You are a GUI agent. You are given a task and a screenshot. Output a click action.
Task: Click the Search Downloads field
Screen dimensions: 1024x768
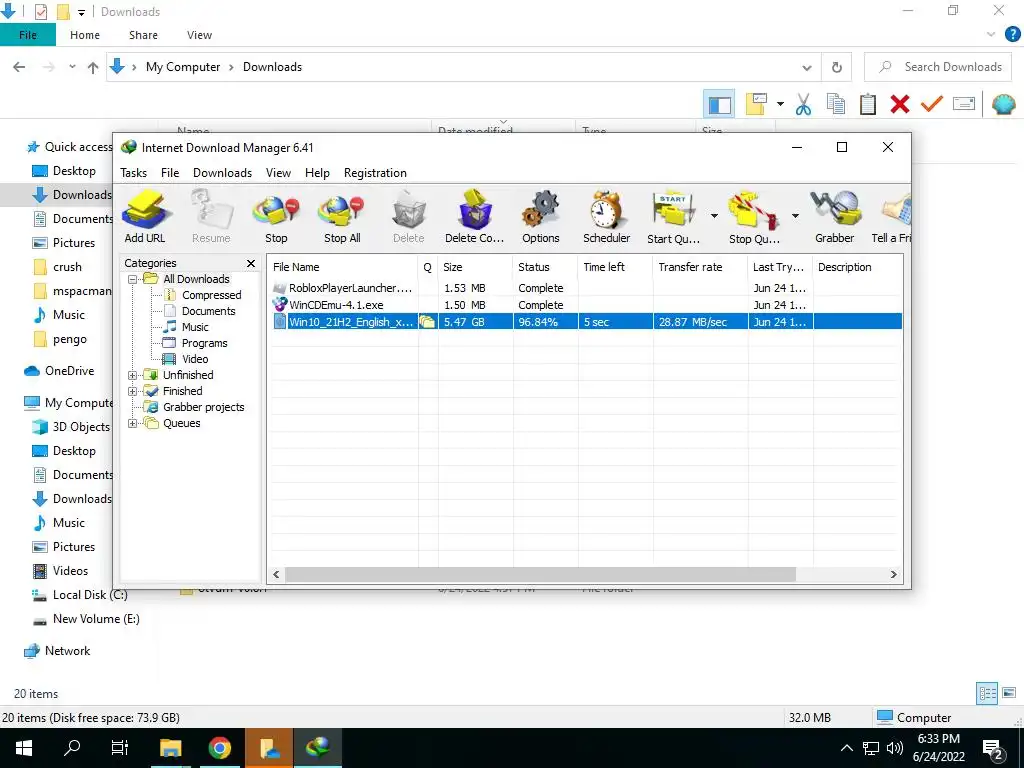point(938,67)
